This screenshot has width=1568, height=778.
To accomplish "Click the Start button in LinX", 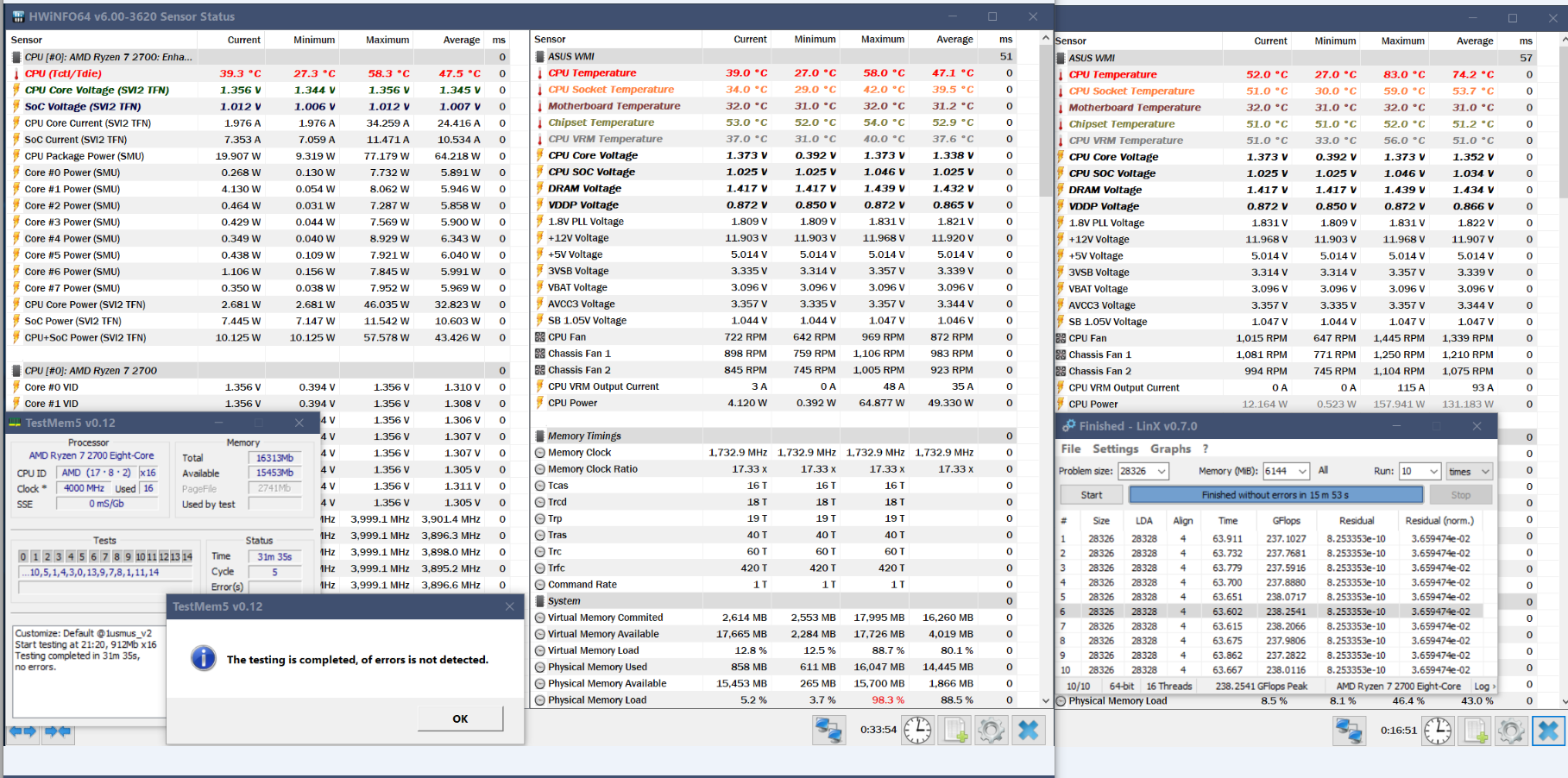I will (1092, 495).
